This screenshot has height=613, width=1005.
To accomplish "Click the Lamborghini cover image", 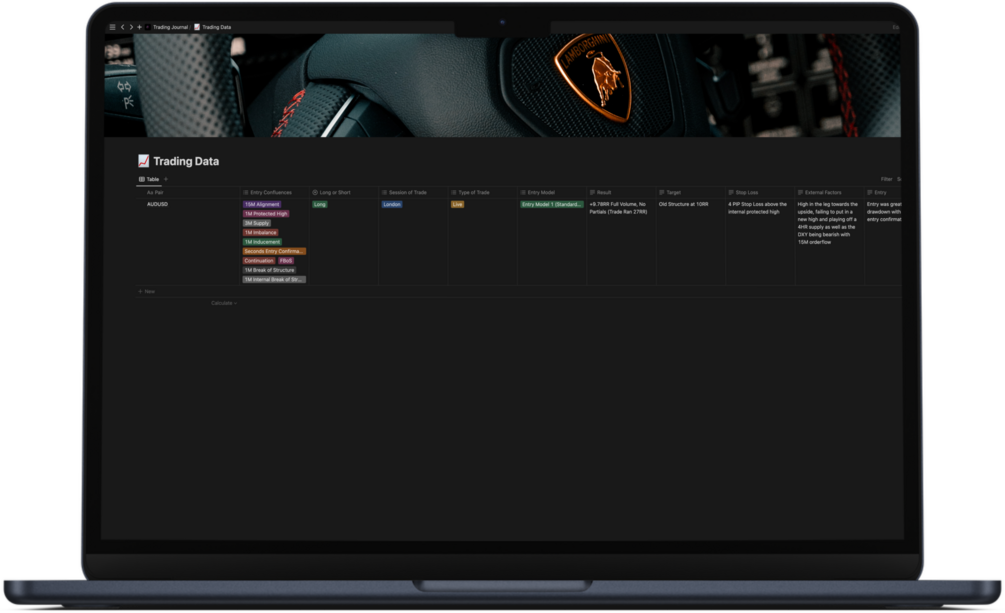I will click(x=502, y=85).
